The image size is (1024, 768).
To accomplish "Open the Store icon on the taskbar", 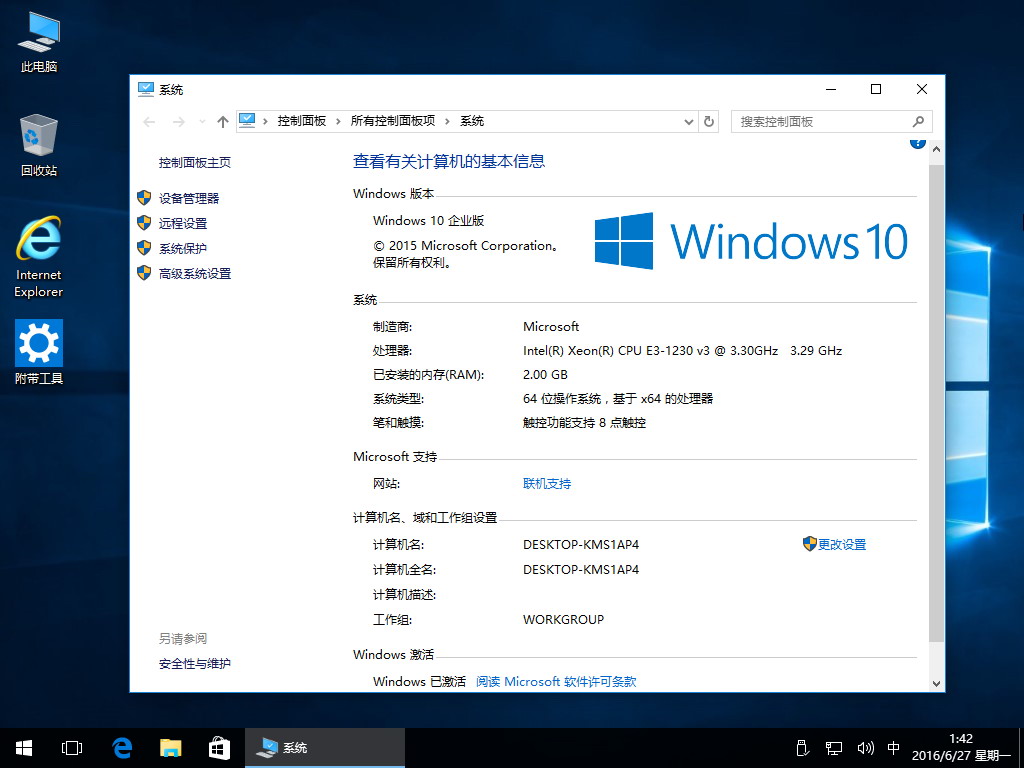I will point(219,748).
